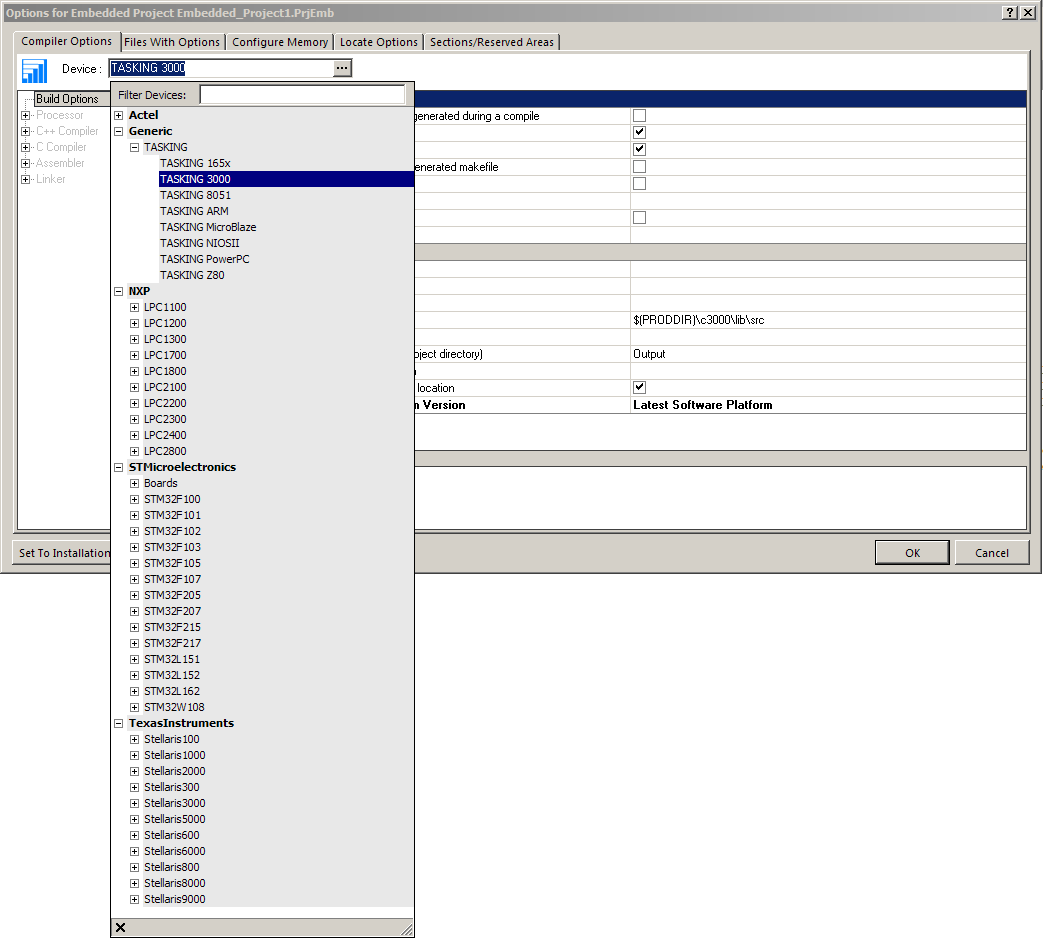The height and width of the screenshot is (939, 1043).
Task: Click the Device name field showing TASKING 3000
Action: point(221,68)
